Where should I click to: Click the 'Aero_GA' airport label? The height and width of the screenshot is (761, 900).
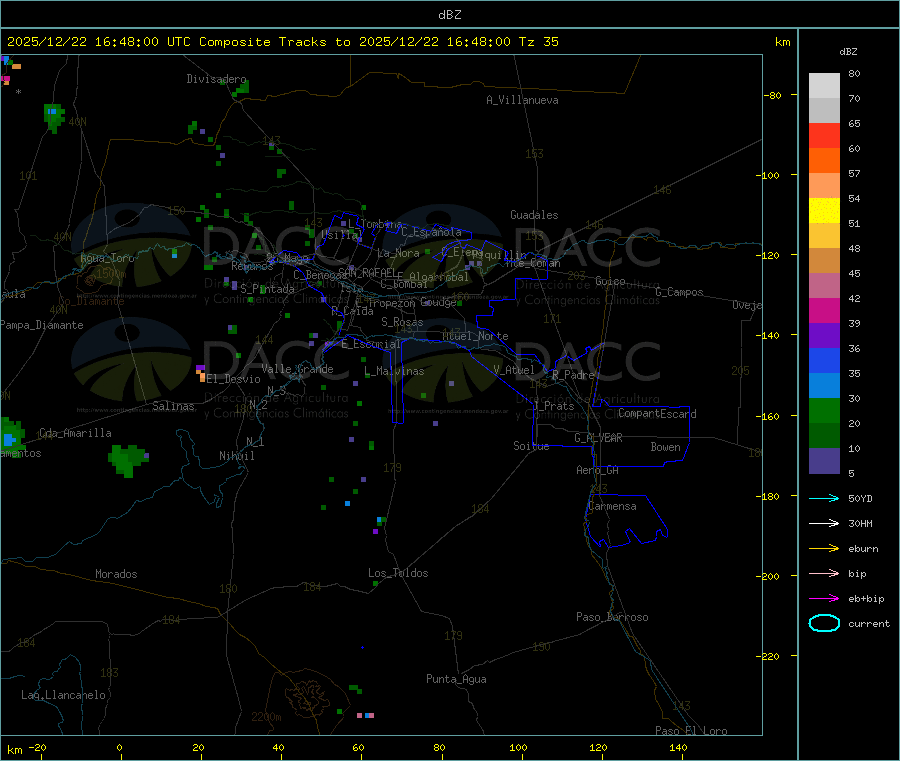(x=597, y=470)
